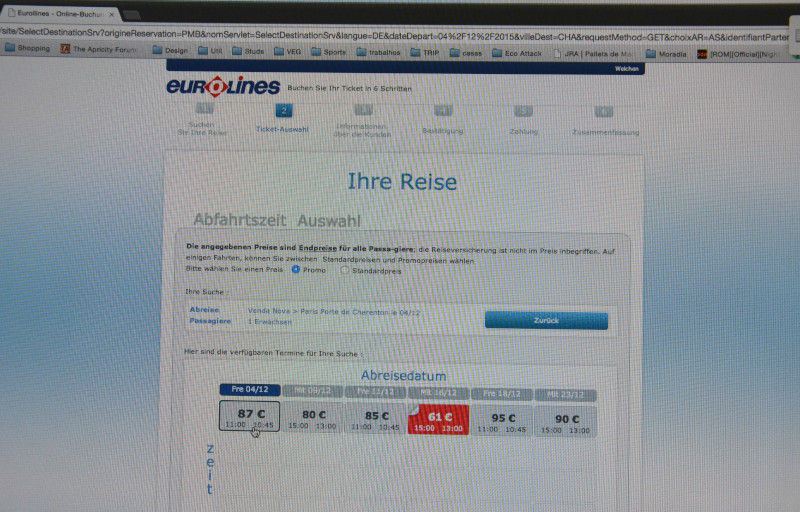Choose the red 61 € promo fare
This screenshot has height=512, width=800.
438,420
